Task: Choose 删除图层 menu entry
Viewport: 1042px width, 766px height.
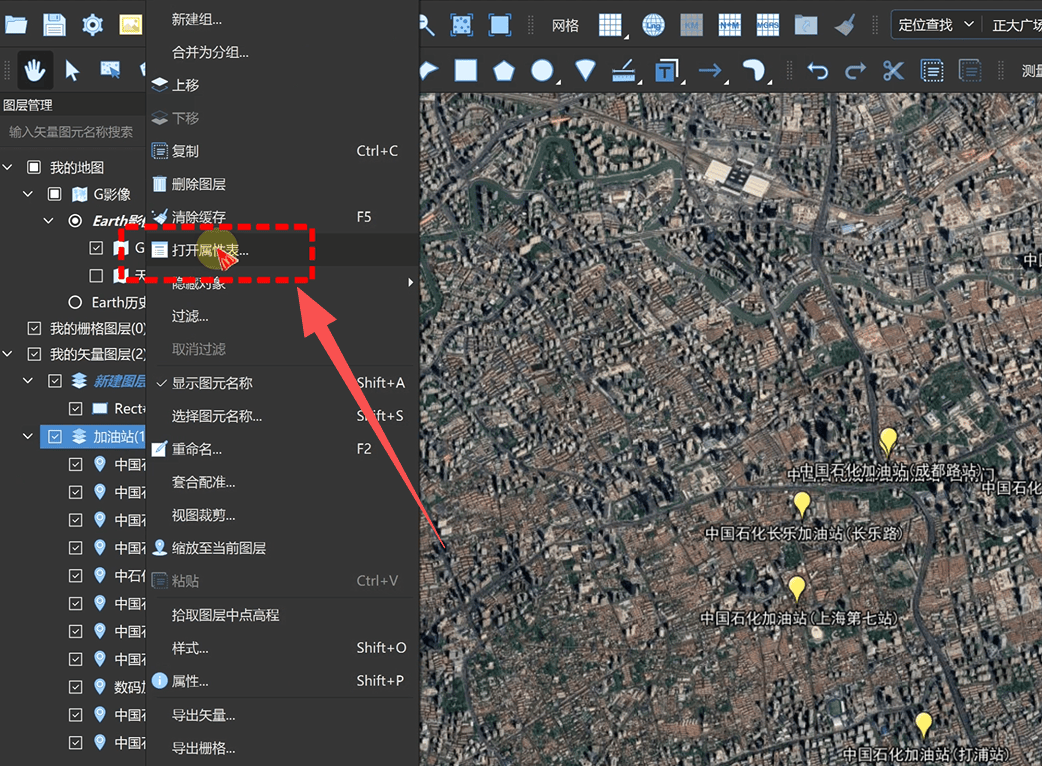Action: pyautogui.click(x=282, y=184)
